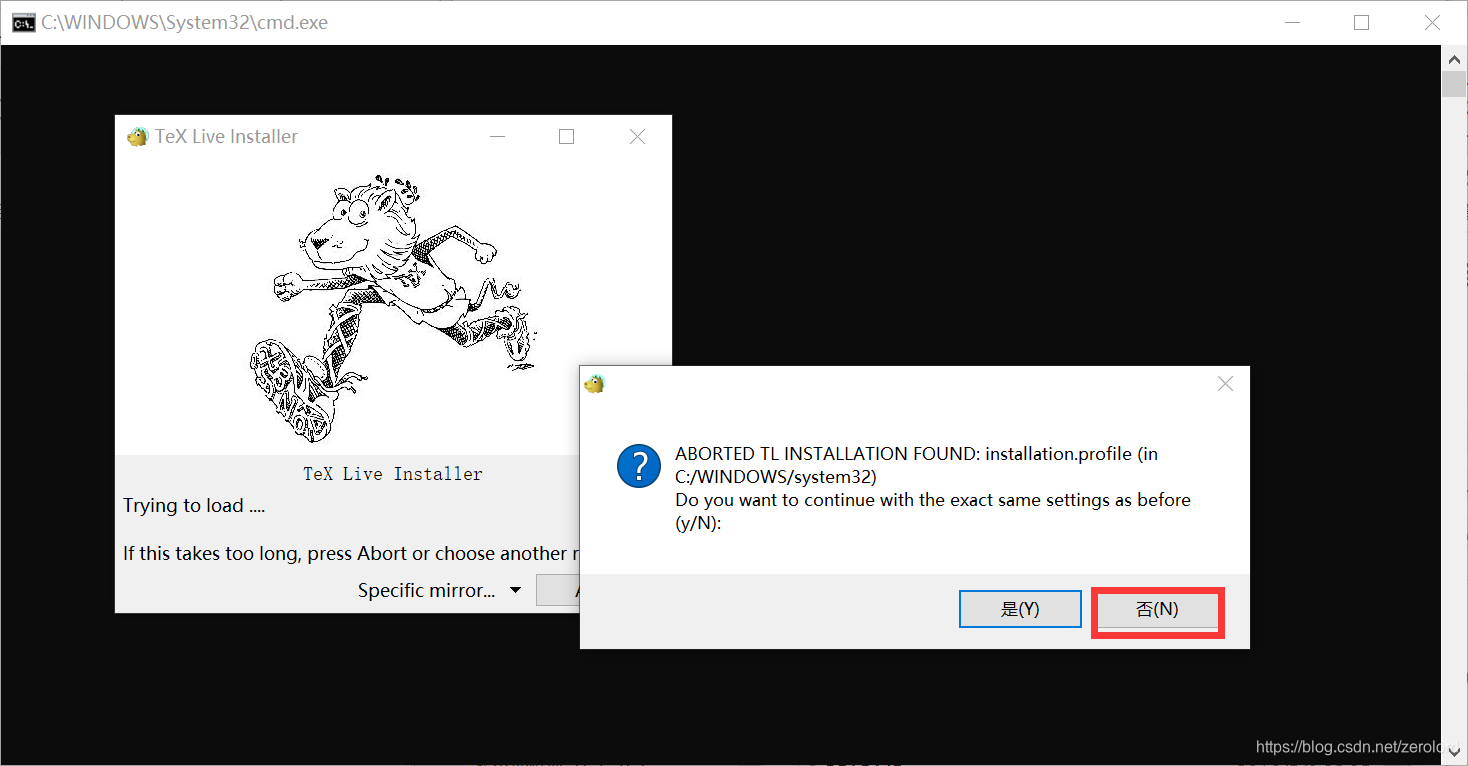Viewport: 1468px width, 766px height.
Task: Click the cmd.exe window icon
Action: click(x=23, y=22)
